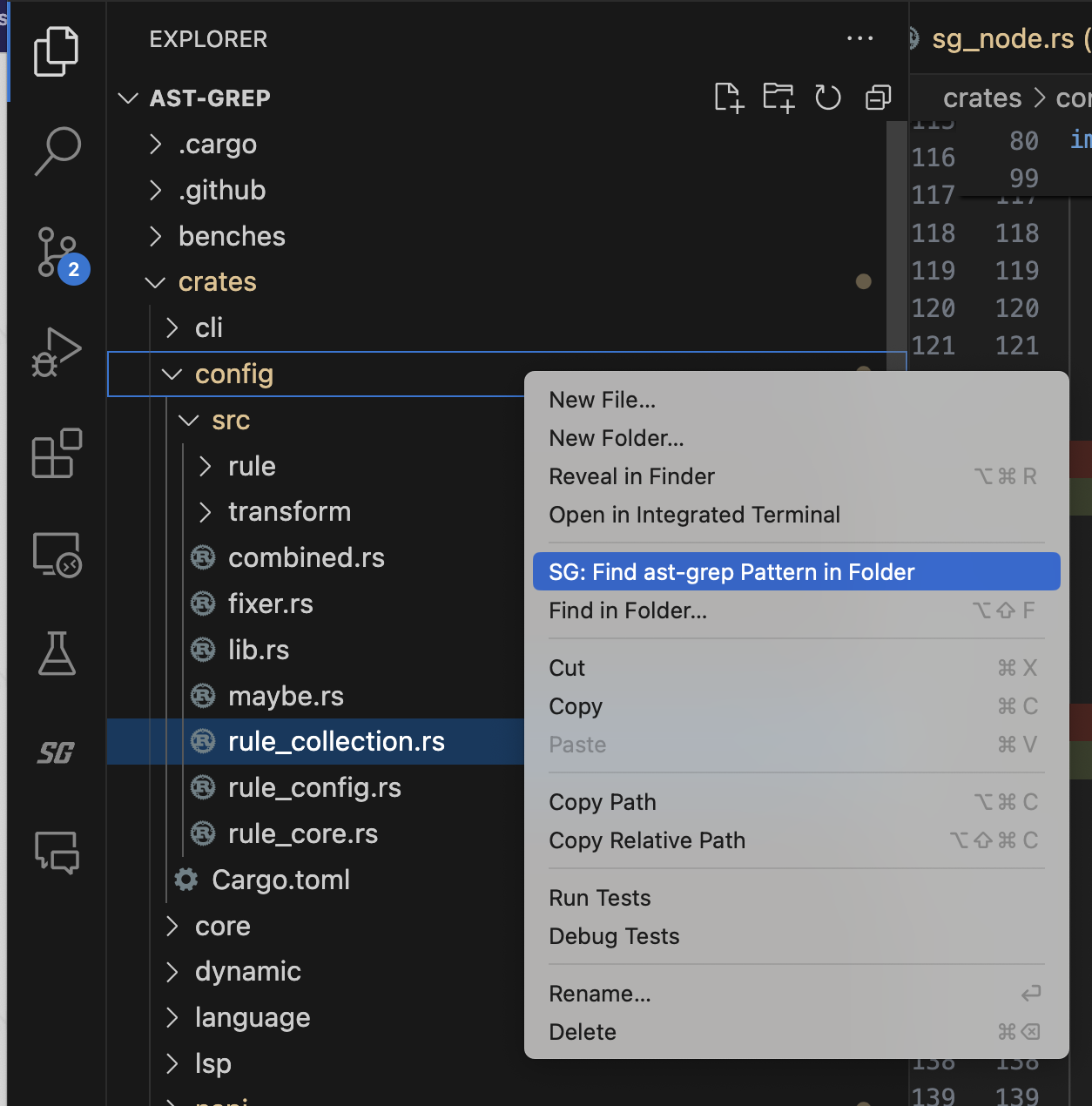Screen dimensions: 1092x1106
Task: Choose Rename... from context menu
Action: 796,995
